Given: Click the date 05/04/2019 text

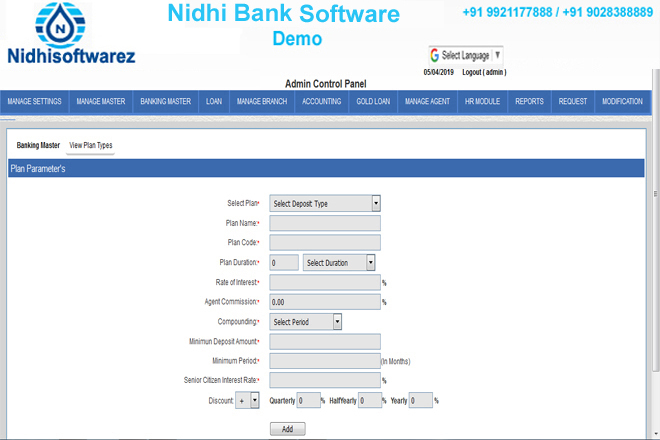Looking at the screenshot, I should click(x=439, y=72).
